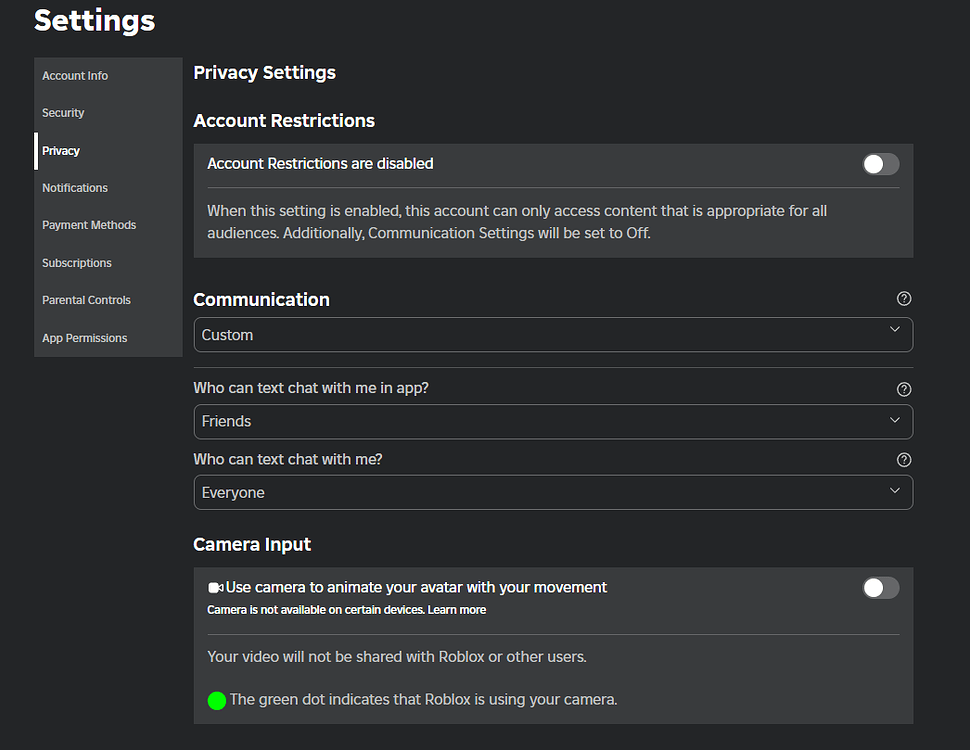Open the Payment Methods tab
This screenshot has height=750, width=970.
pyautogui.click(x=89, y=225)
